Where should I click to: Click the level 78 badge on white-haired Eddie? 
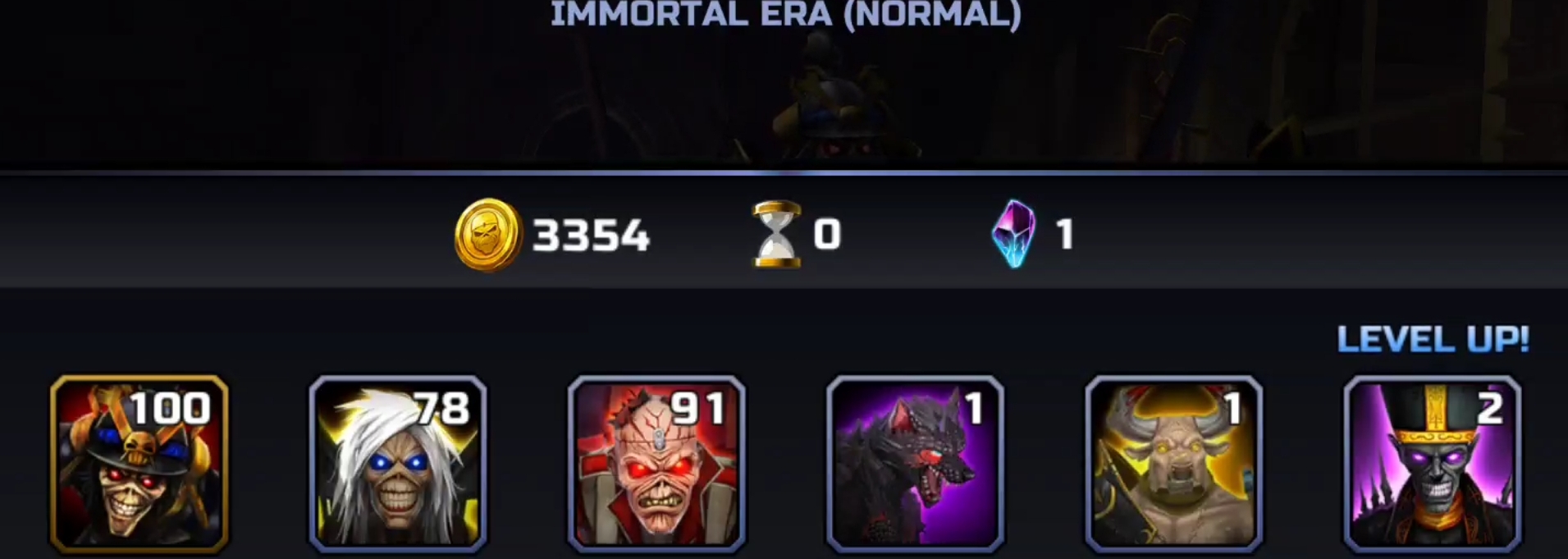(441, 408)
